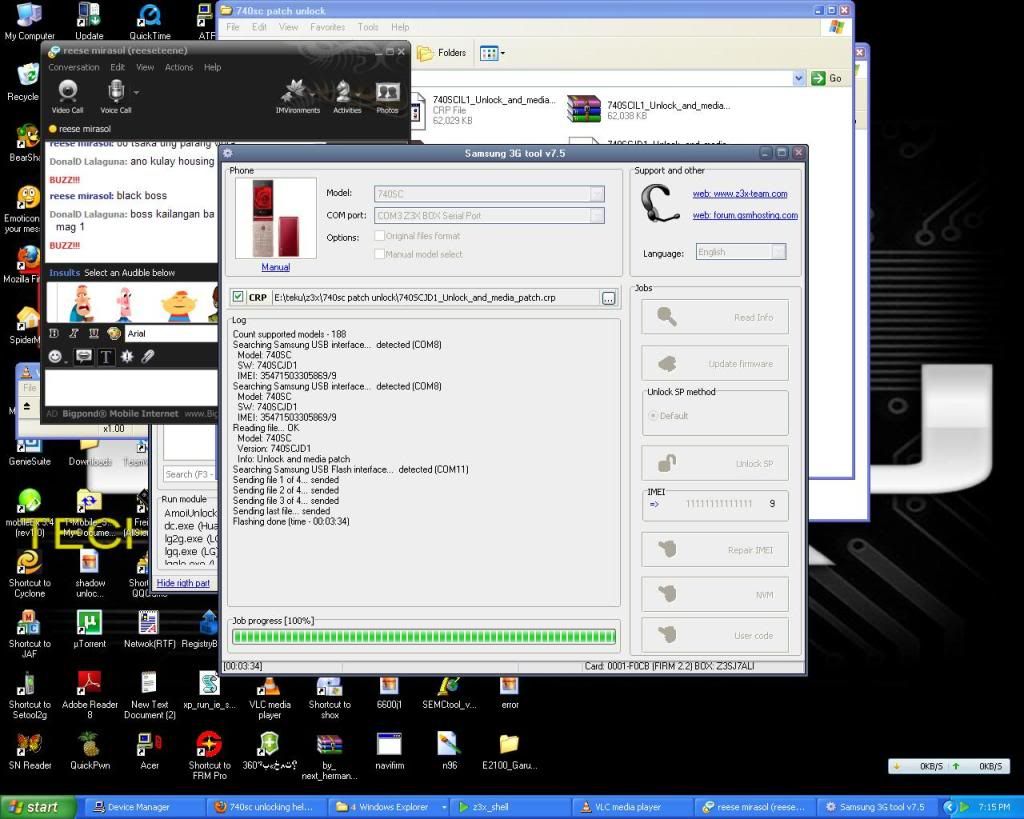Open the Photos sharing icon

click(x=387, y=95)
